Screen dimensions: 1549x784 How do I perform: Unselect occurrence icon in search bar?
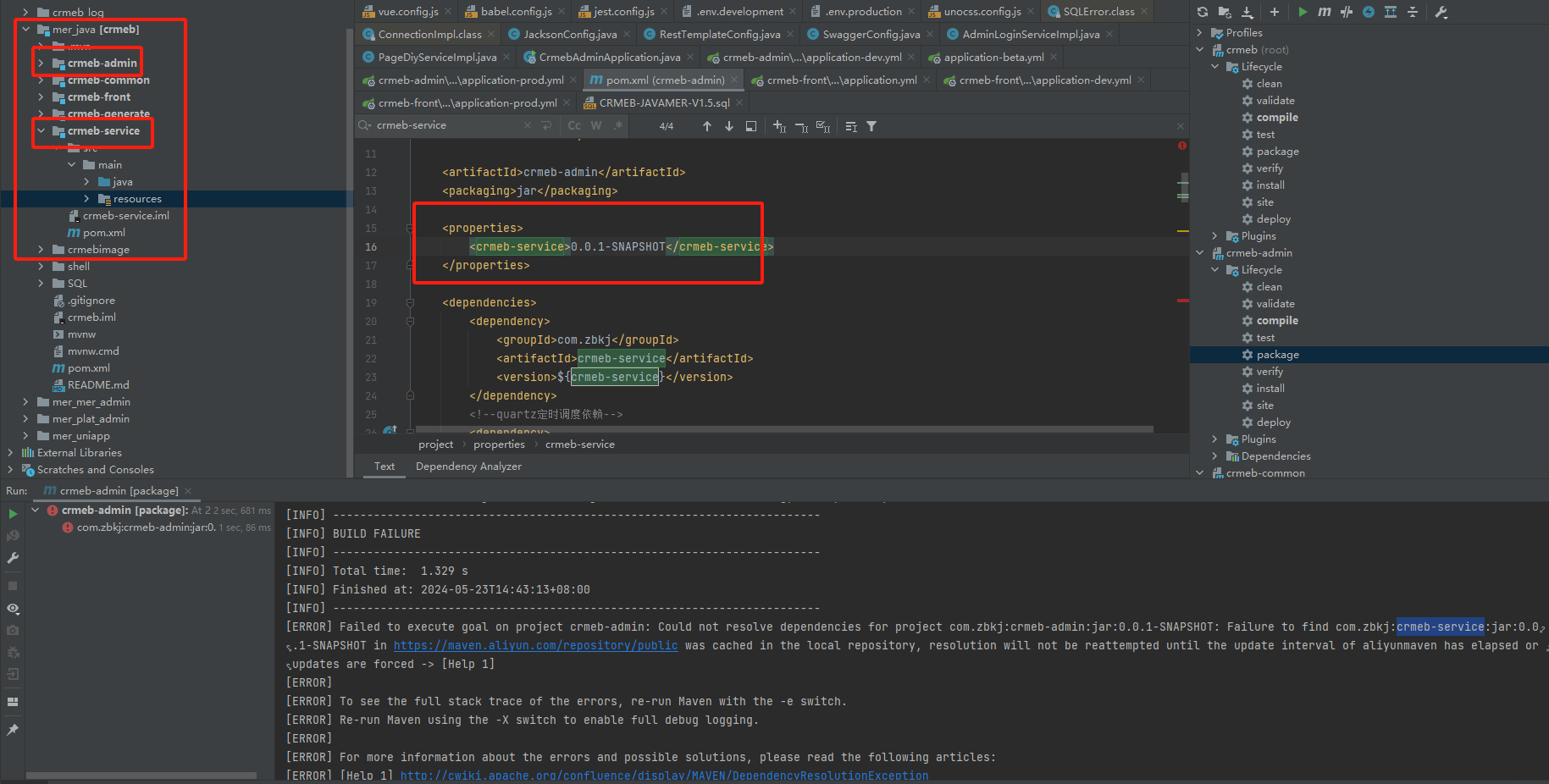coord(802,126)
